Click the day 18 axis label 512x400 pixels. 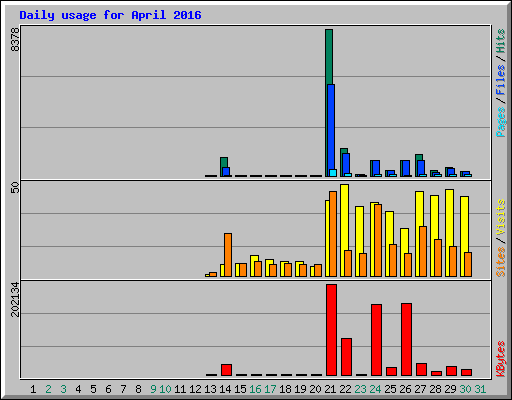[285, 389]
